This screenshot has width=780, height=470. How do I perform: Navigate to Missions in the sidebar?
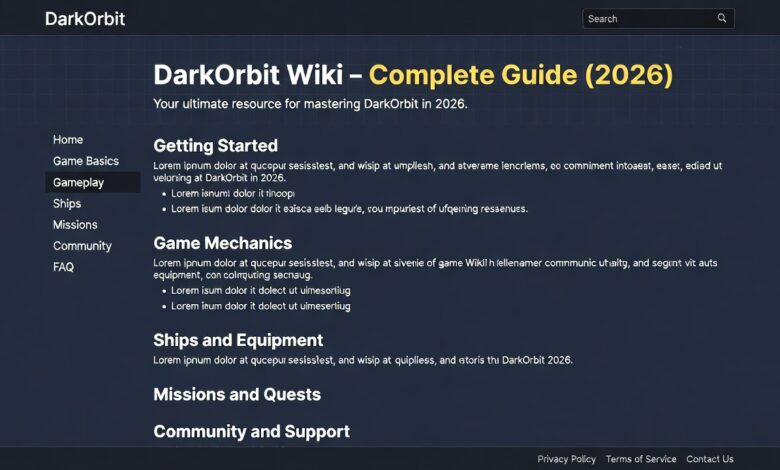coord(75,225)
